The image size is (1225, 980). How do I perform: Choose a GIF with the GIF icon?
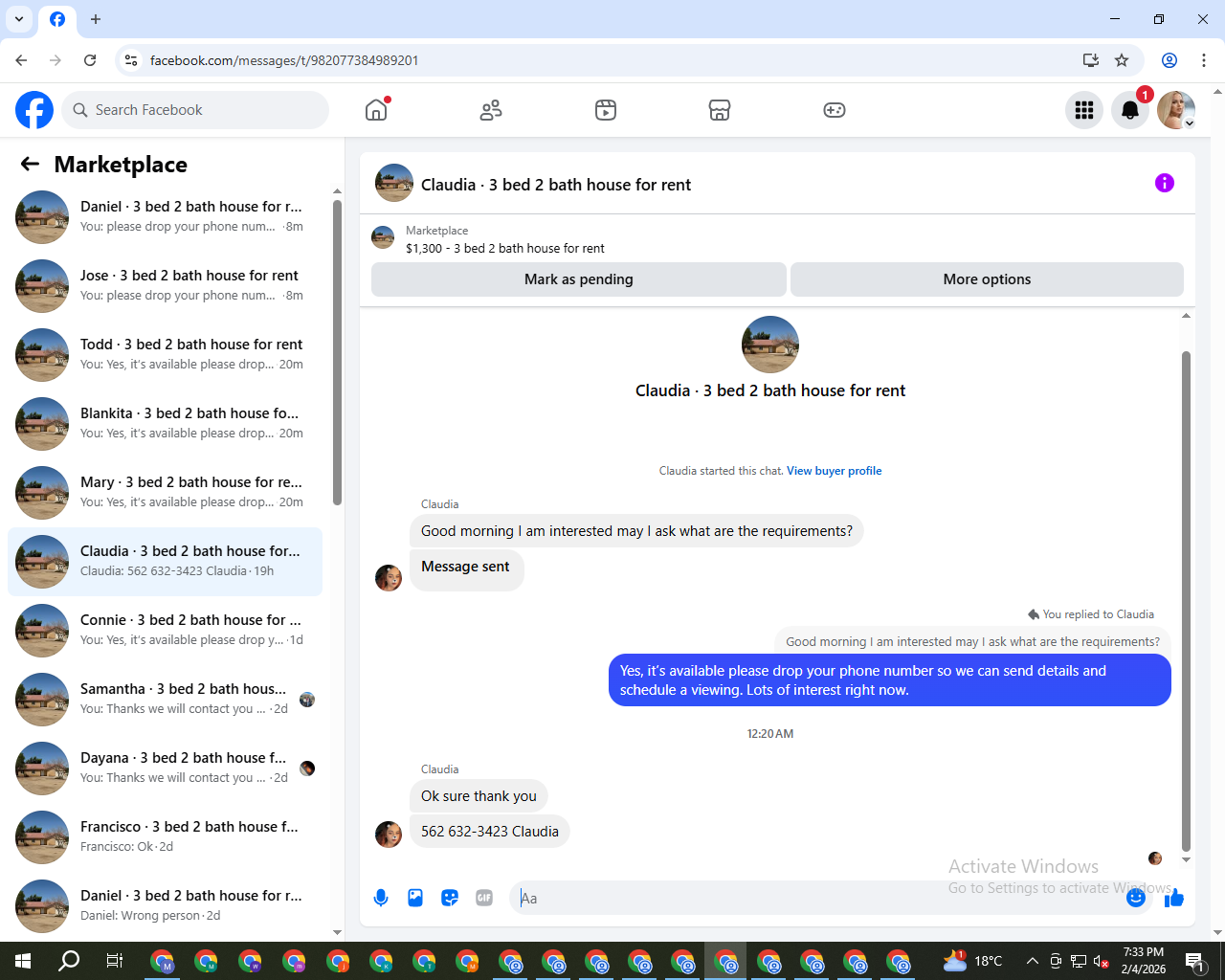(x=484, y=898)
